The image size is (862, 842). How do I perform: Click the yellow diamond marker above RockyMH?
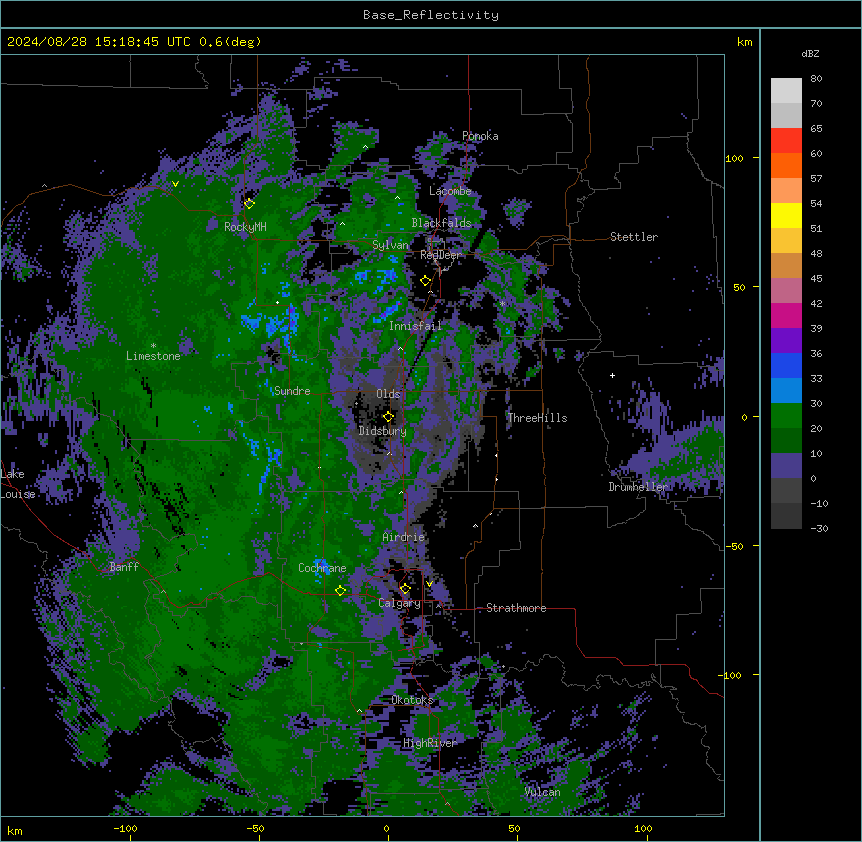click(x=249, y=203)
